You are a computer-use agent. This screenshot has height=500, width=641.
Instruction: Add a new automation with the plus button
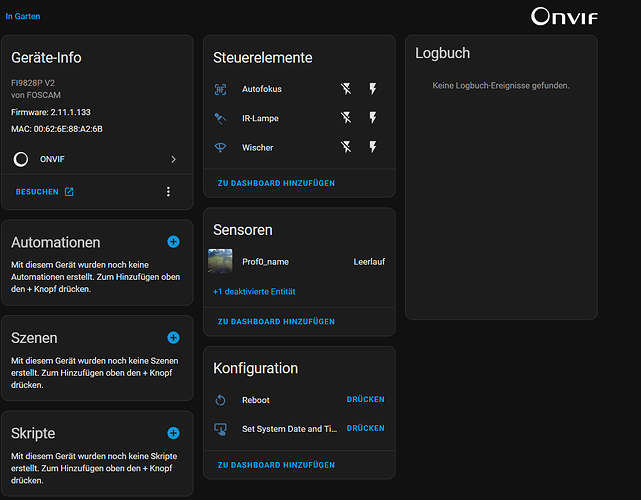tap(173, 242)
